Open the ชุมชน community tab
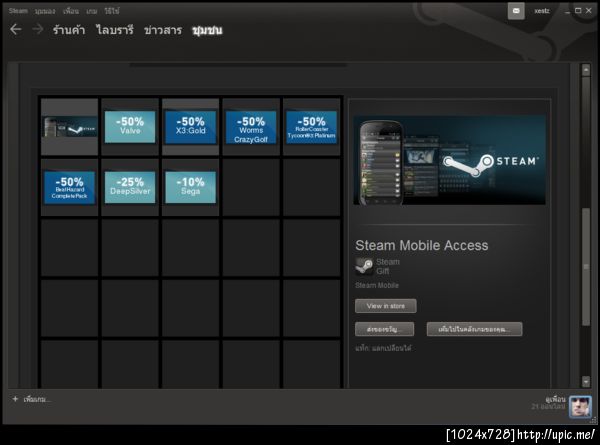This screenshot has height=445, width=600. click(x=207, y=30)
